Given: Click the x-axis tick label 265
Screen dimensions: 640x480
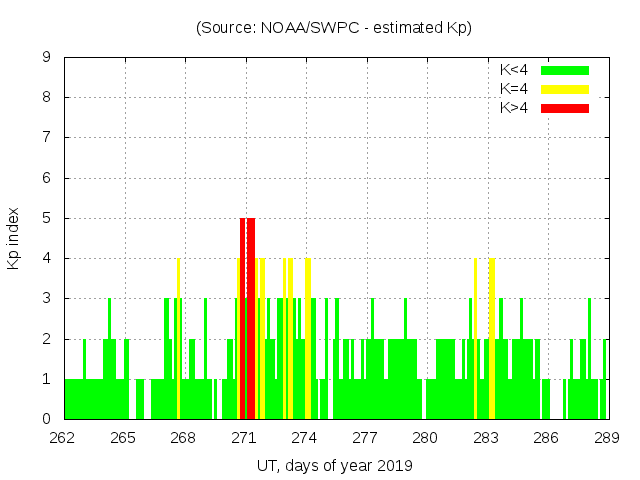Looking at the screenshot, I should point(123,437).
